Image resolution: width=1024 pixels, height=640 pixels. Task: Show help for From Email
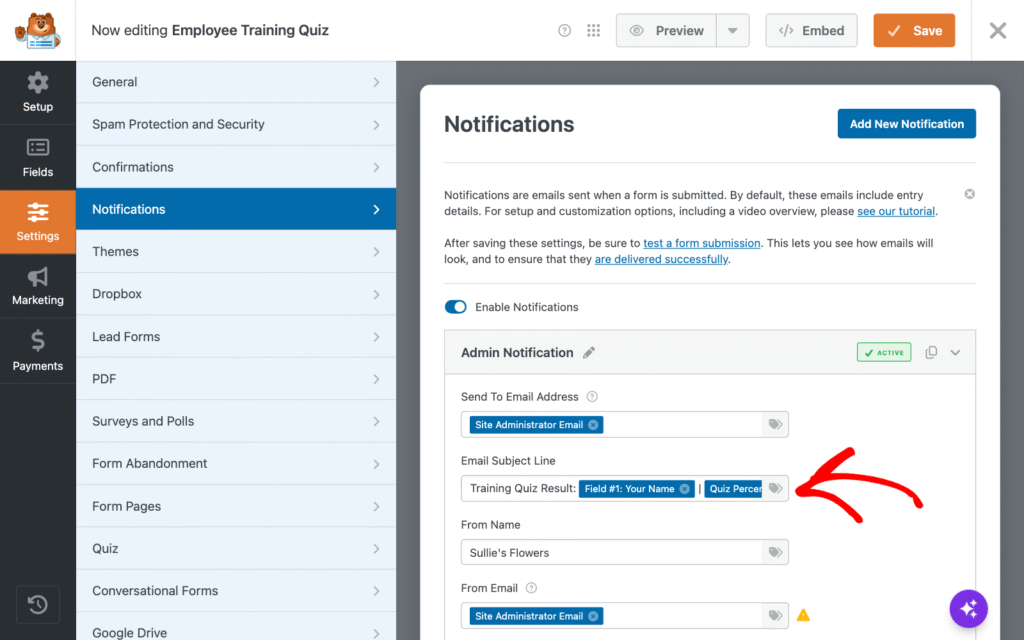532,588
